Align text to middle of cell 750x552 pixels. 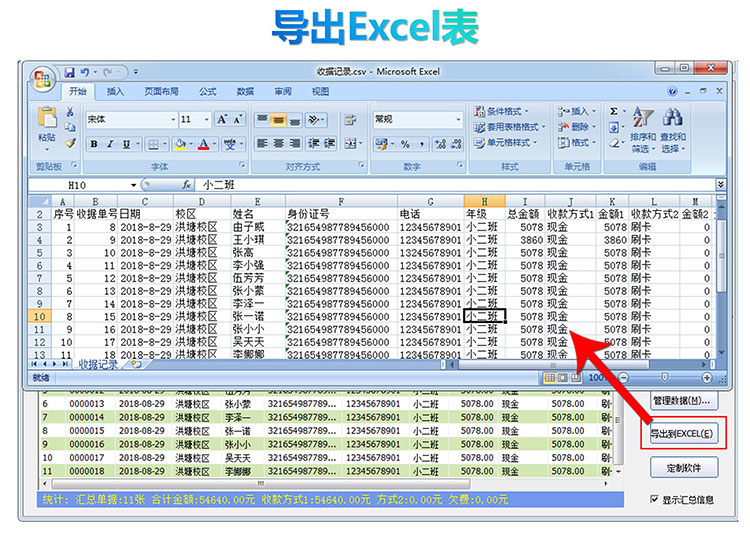278,120
